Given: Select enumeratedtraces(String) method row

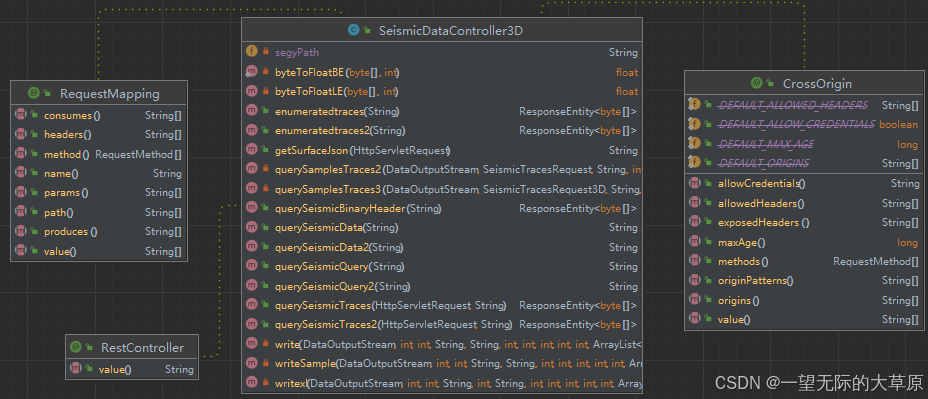Looking at the screenshot, I should (x=442, y=111).
